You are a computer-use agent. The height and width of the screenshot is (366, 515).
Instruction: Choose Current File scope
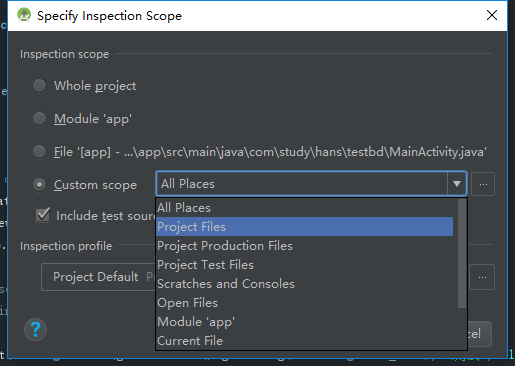305,341
